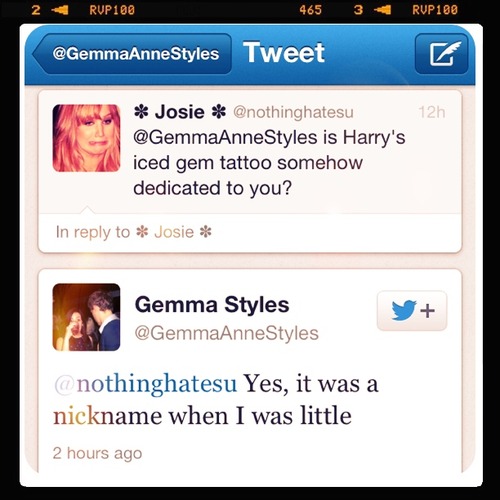Go back to @GemmaAnneStyles profile

132,54
